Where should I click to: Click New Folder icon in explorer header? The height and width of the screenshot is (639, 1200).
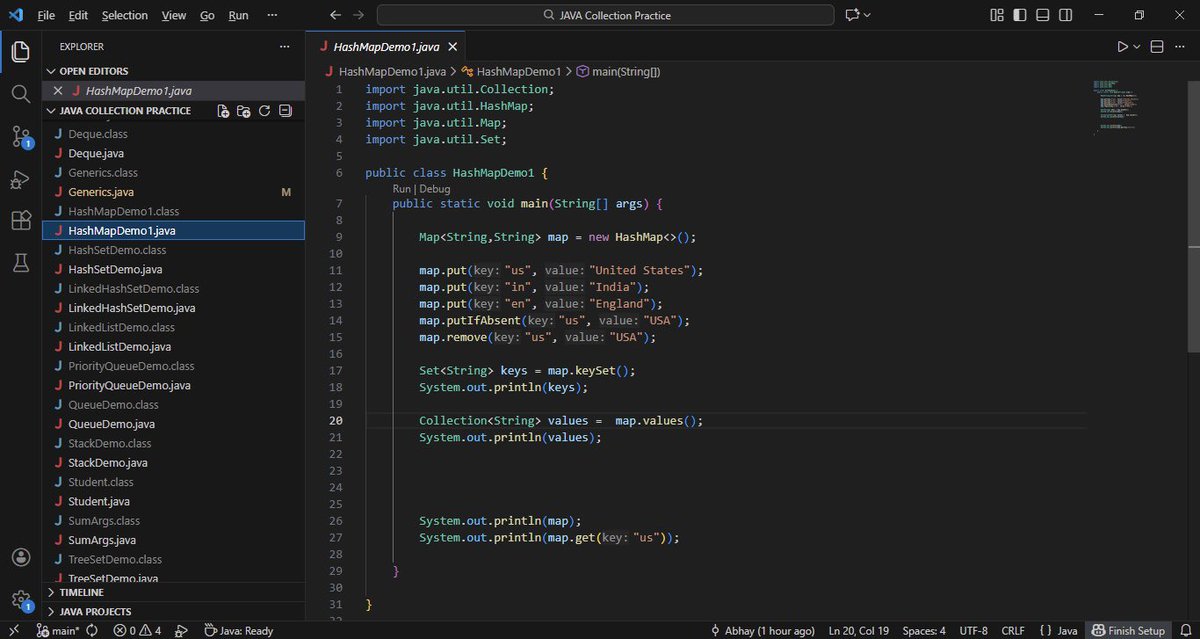[244, 111]
